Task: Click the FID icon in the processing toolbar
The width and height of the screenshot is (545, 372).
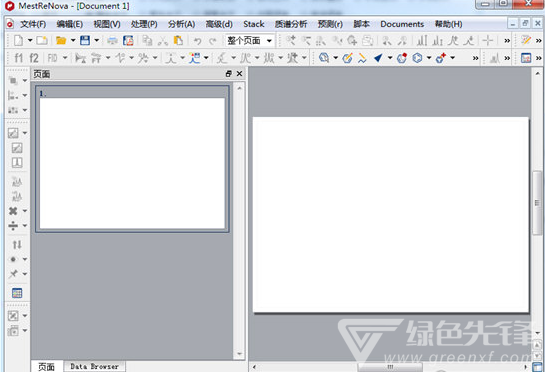Action: tap(52, 58)
